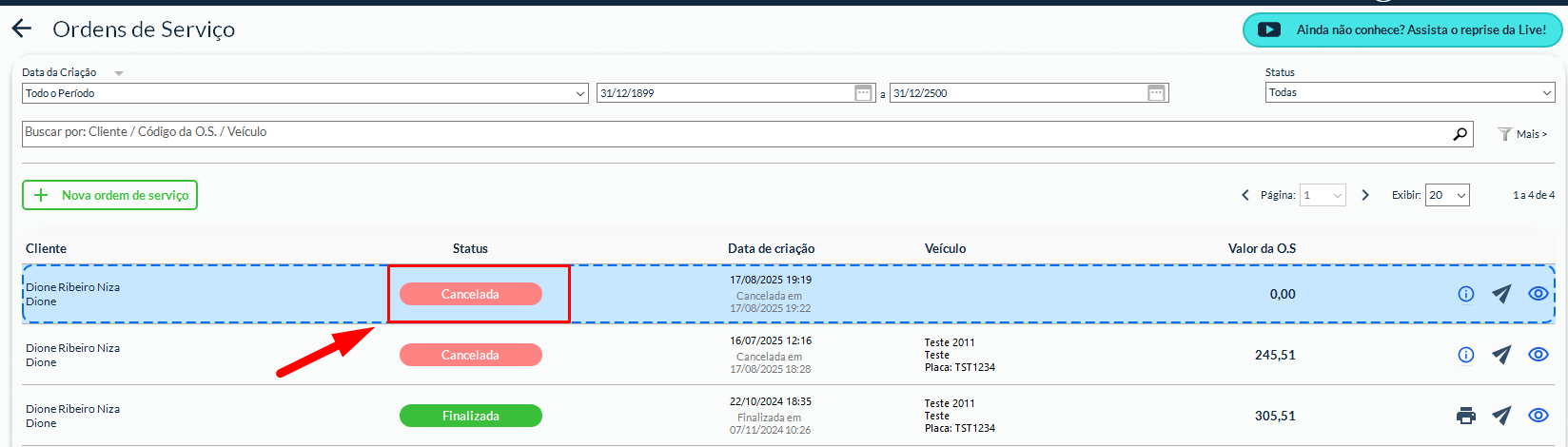The width and height of the screenshot is (1568, 447).
Task: Open the Status filter dropdown Todas
Action: (1409, 92)
